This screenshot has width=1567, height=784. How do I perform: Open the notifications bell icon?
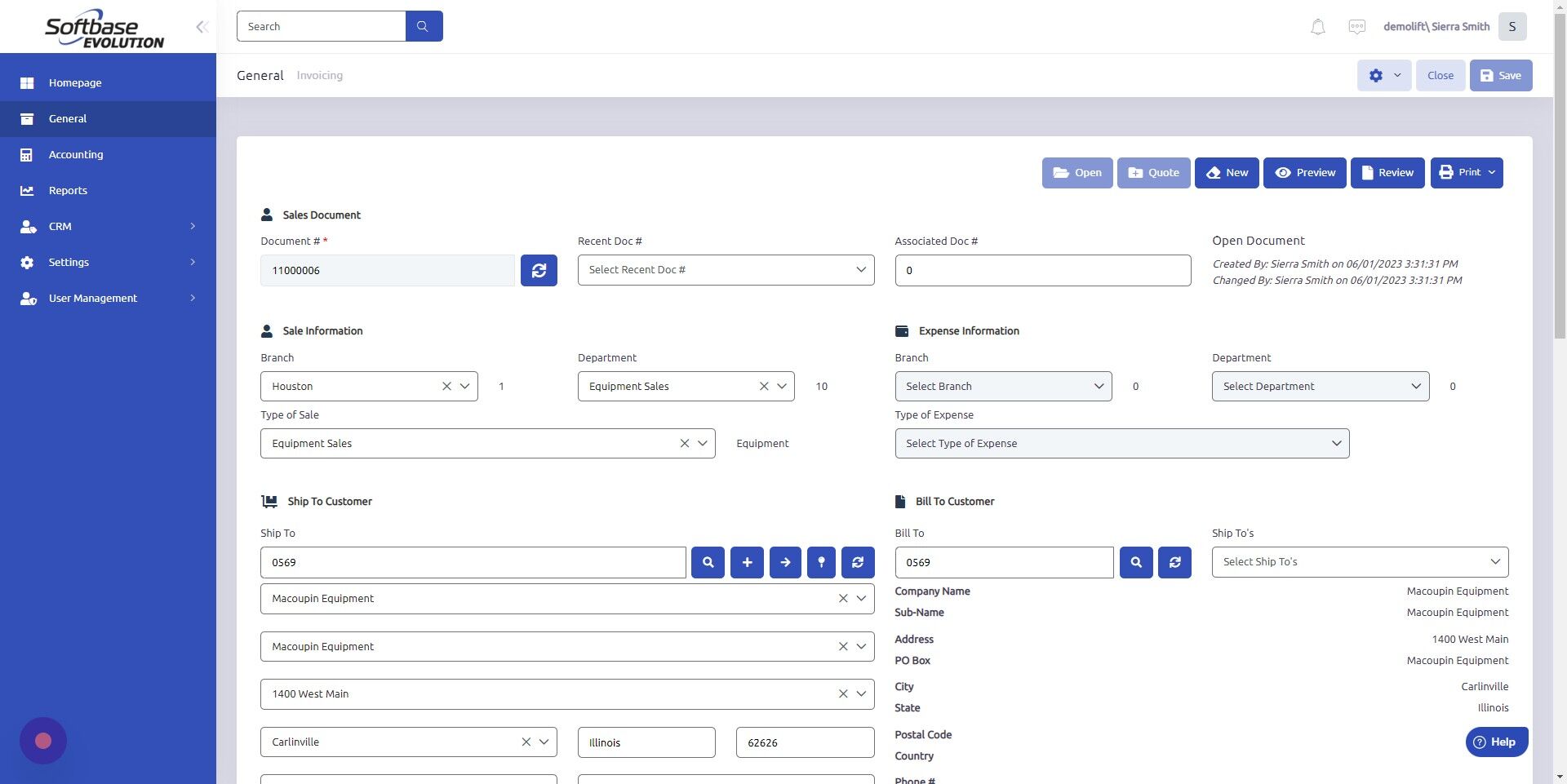click(1316, 26)
